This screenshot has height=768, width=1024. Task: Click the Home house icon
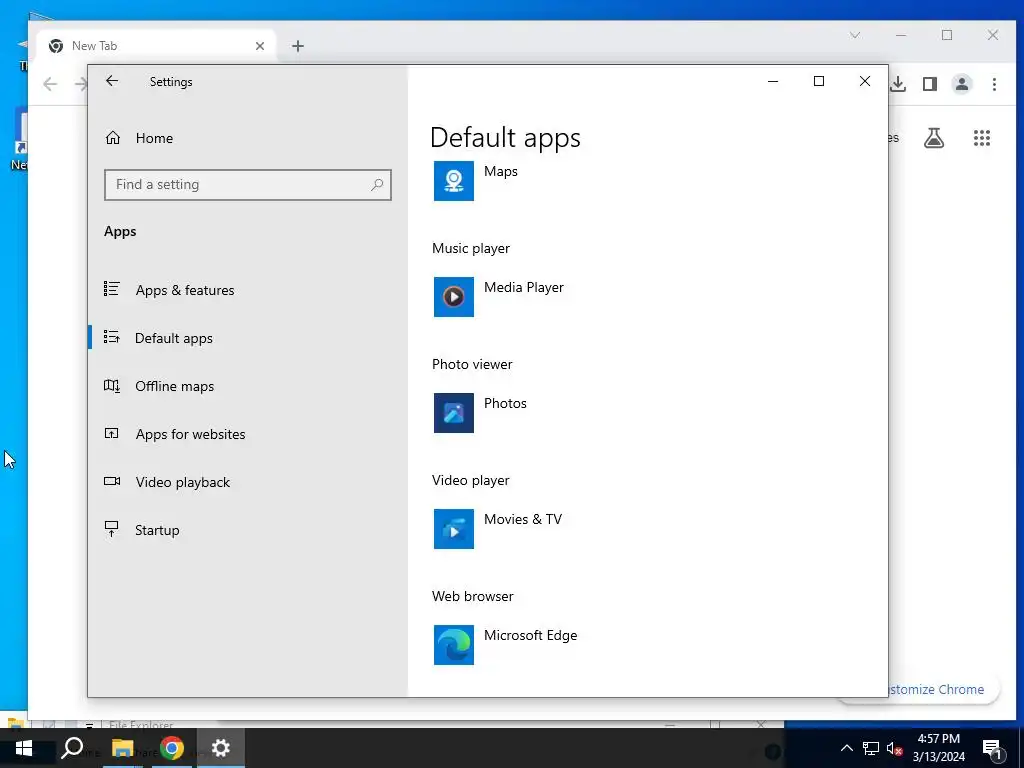[x=113, y=138]
